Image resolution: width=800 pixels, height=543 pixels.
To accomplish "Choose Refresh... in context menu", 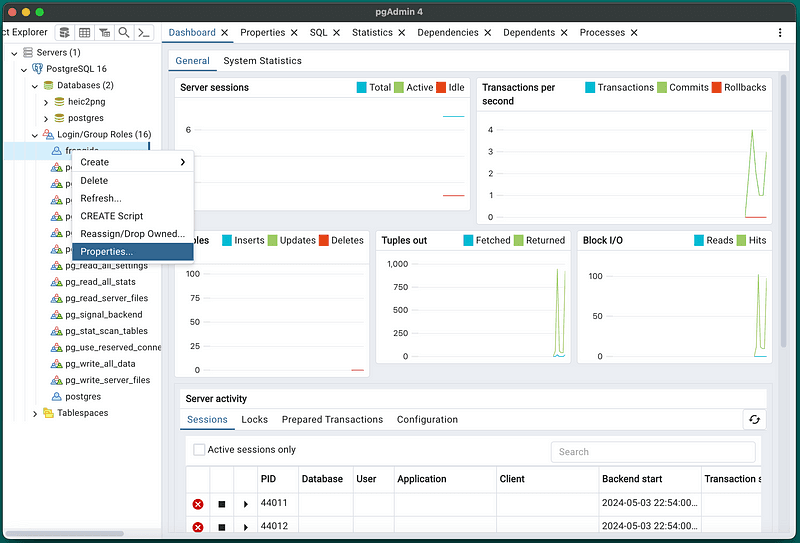I will (x=133, y=198).
